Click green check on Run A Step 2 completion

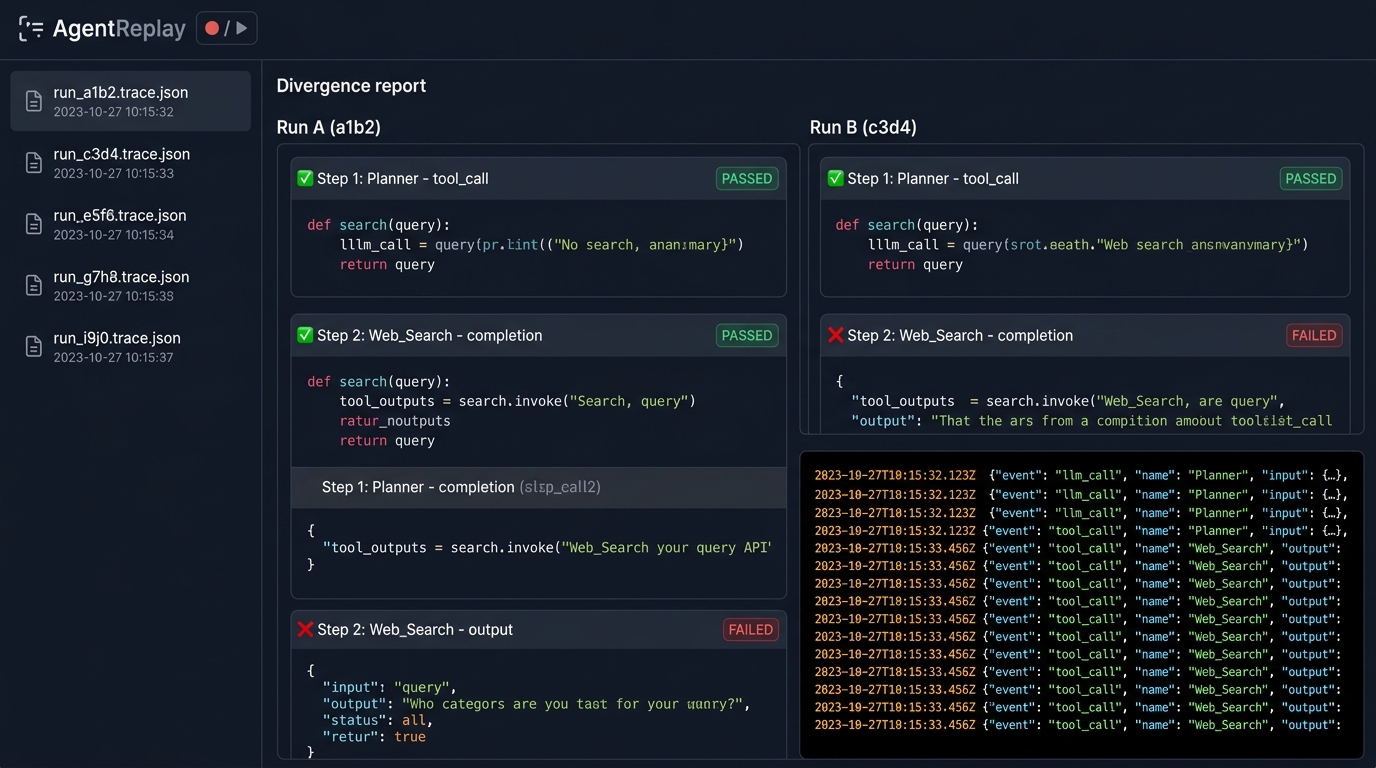click(x=305, y=335)
